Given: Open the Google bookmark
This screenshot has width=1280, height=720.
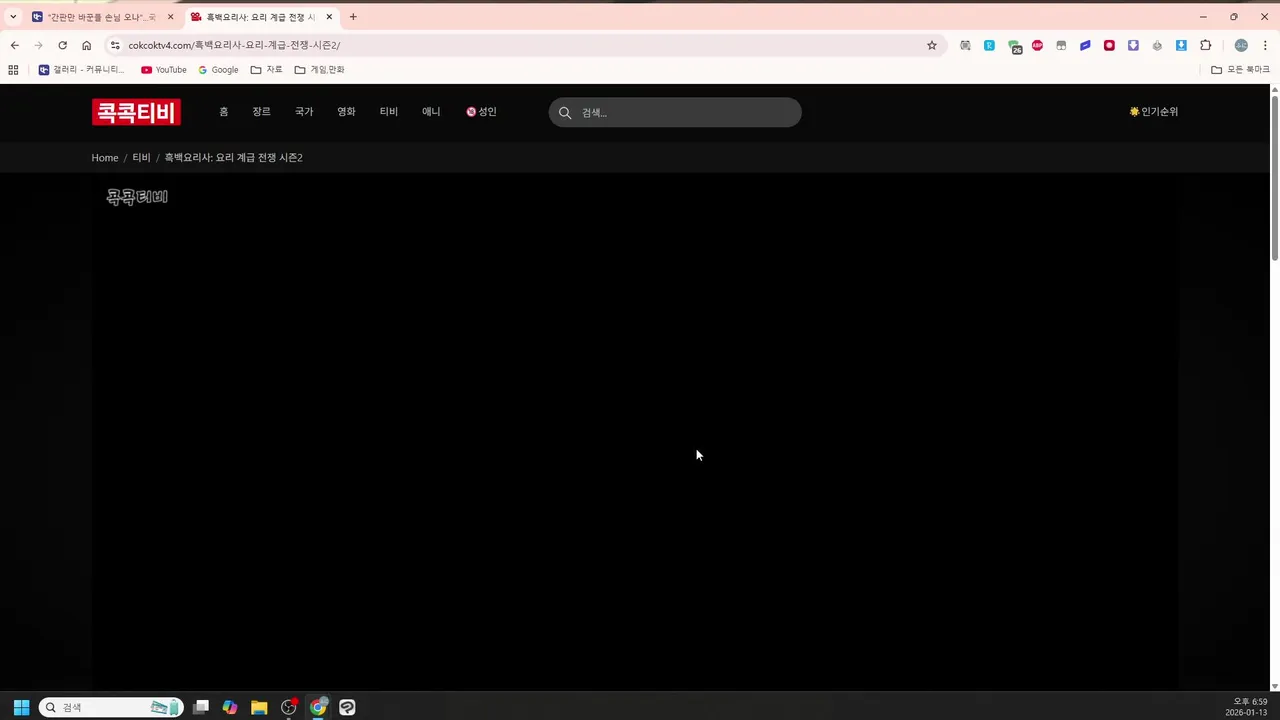Looking at the screenshot, I should click(218, 70).
